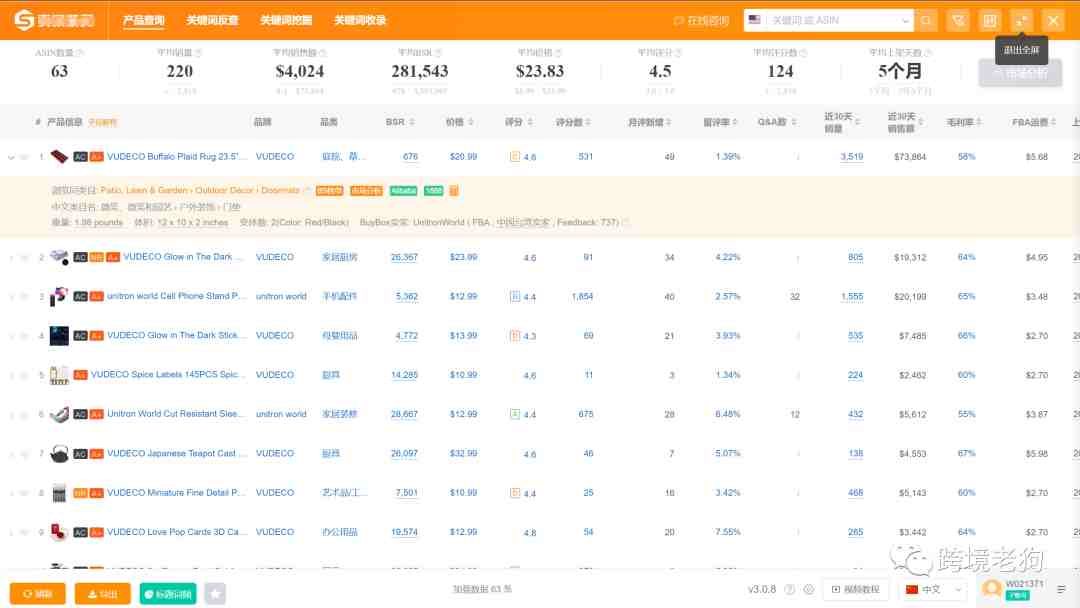Tick the checkbox for the Love Pop Cards row
Image resolution: width=1080 pixels, height=608 pixels.
coord(25,532)
